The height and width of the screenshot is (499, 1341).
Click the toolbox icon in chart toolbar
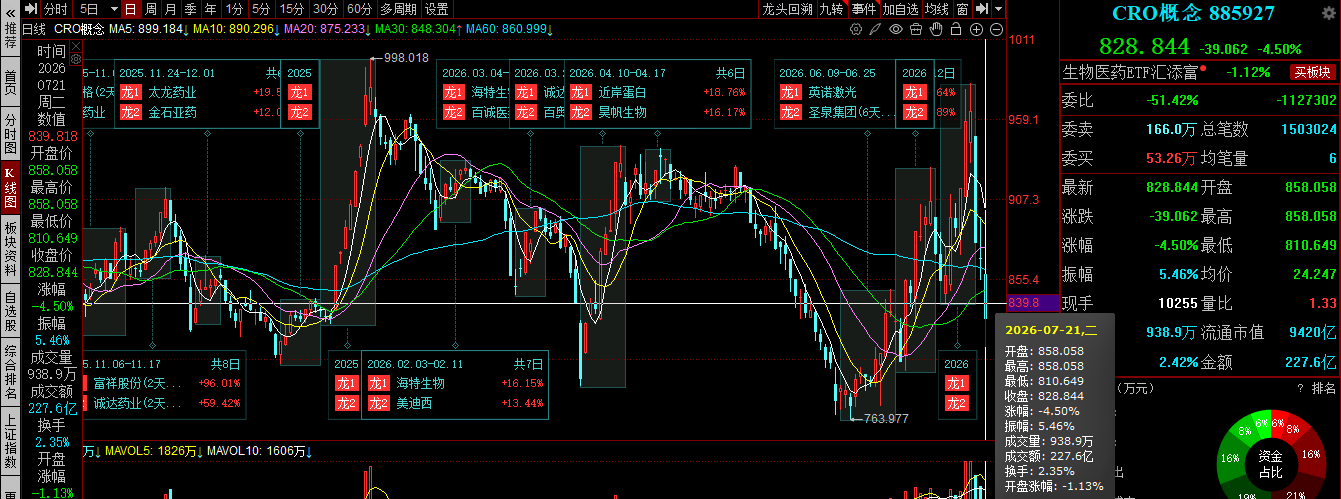point(915,29)
